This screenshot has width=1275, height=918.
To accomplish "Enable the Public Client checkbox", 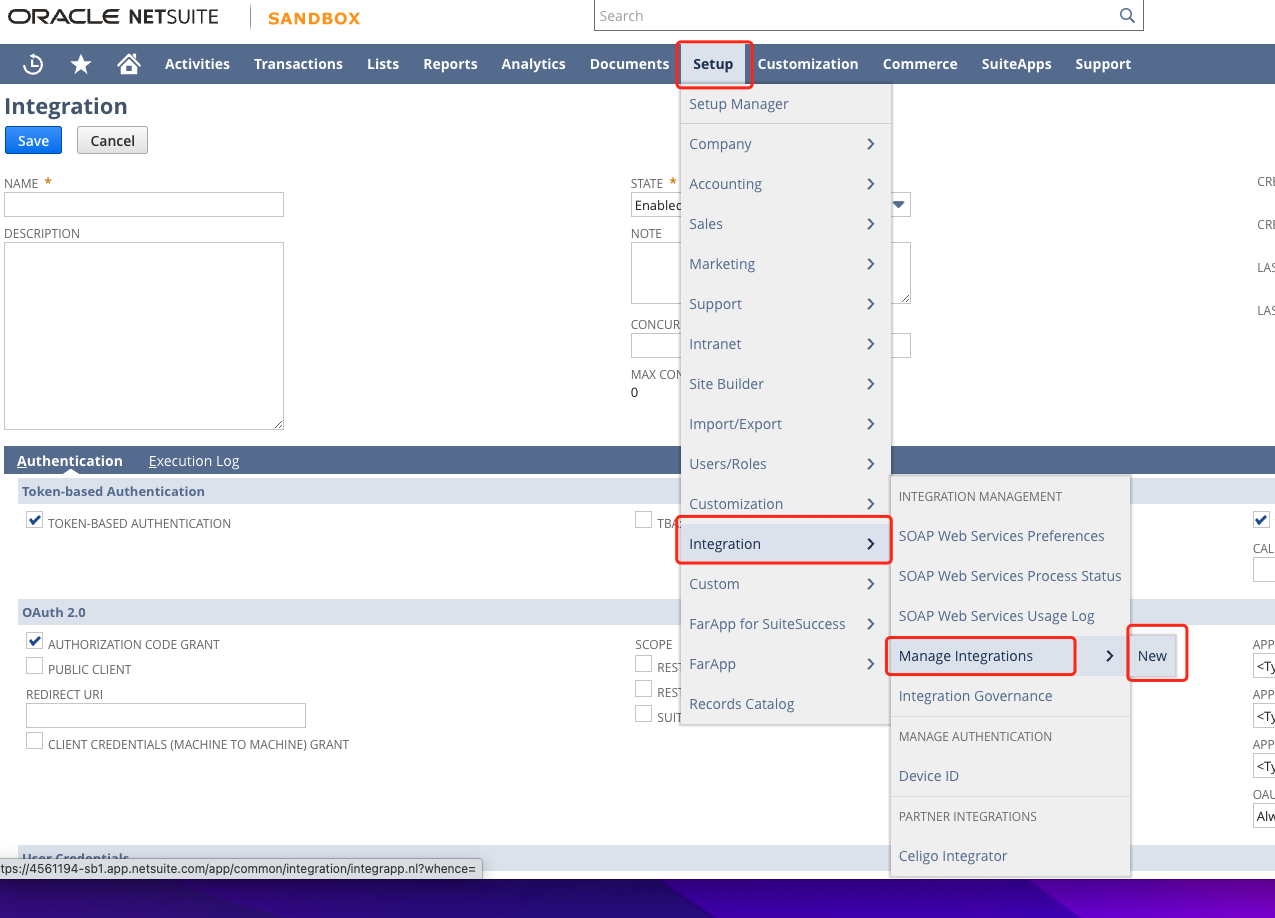I will [35, 666].
